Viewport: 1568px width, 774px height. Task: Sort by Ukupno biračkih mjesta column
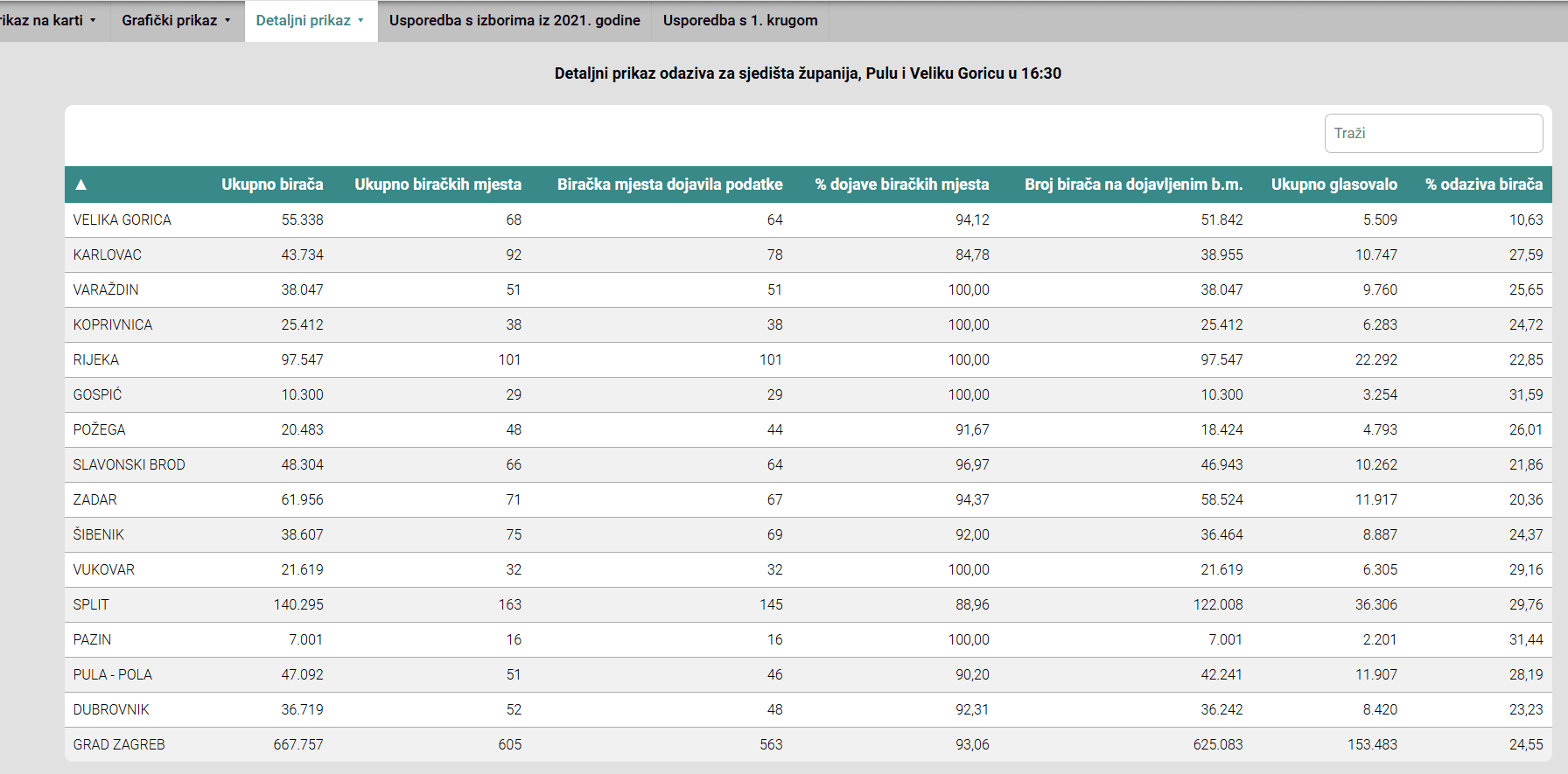click(437, 185)
